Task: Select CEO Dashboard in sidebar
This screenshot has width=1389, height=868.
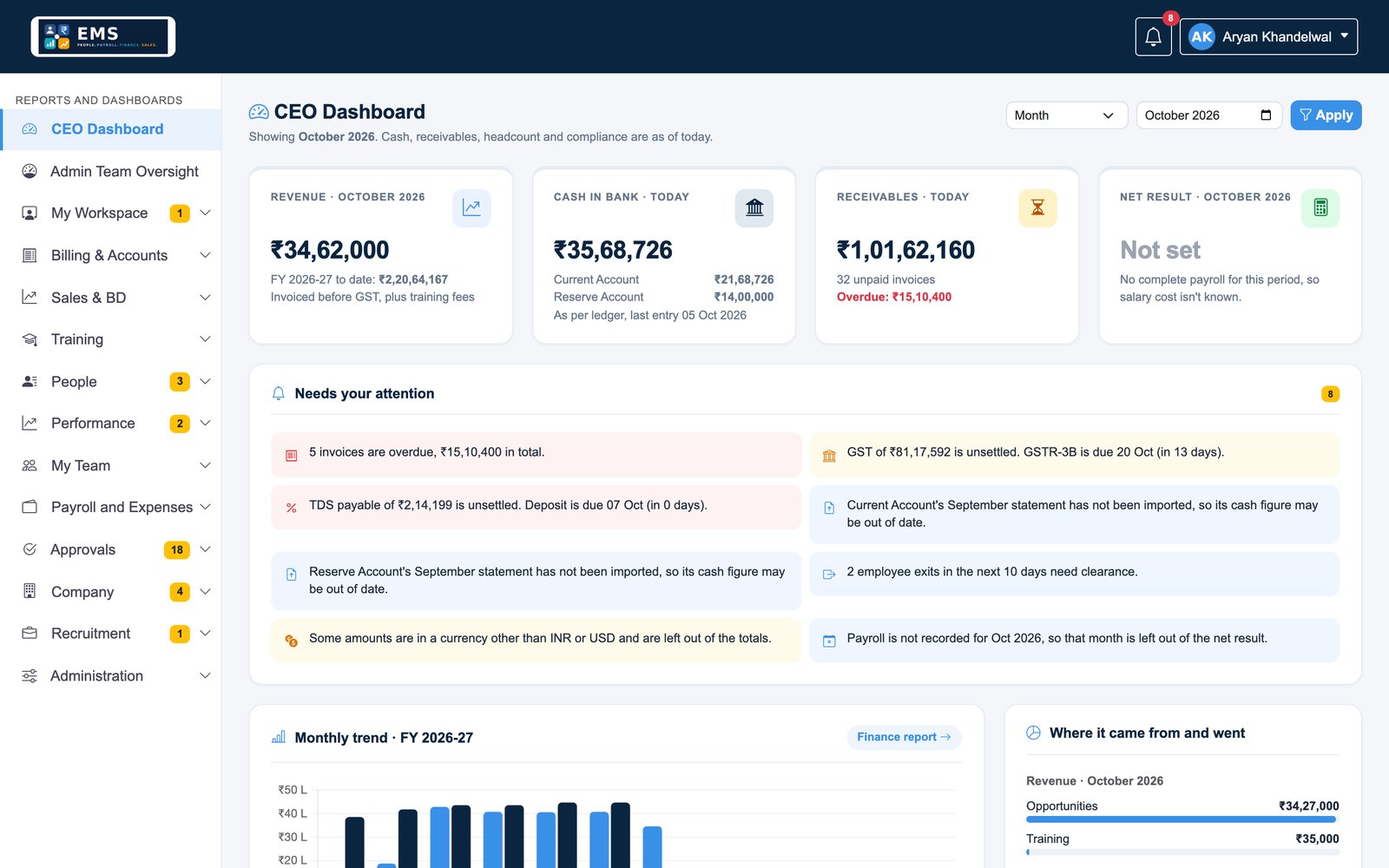Action: point(110,129)
